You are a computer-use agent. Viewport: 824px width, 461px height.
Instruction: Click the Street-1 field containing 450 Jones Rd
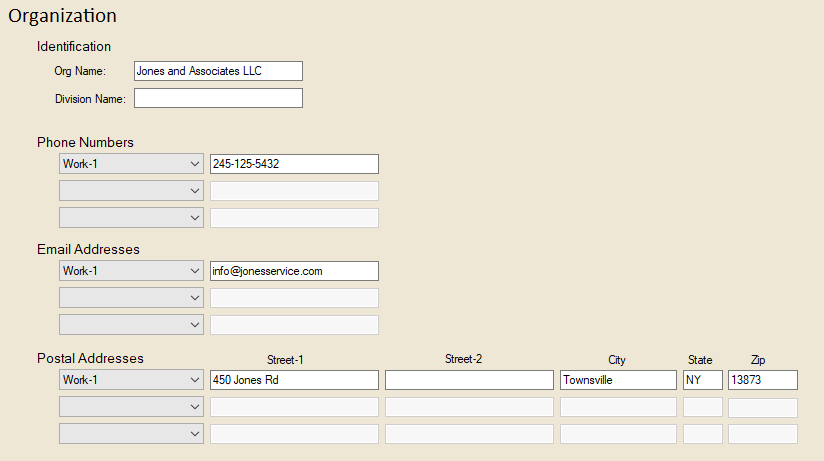[x=294, y=380]
